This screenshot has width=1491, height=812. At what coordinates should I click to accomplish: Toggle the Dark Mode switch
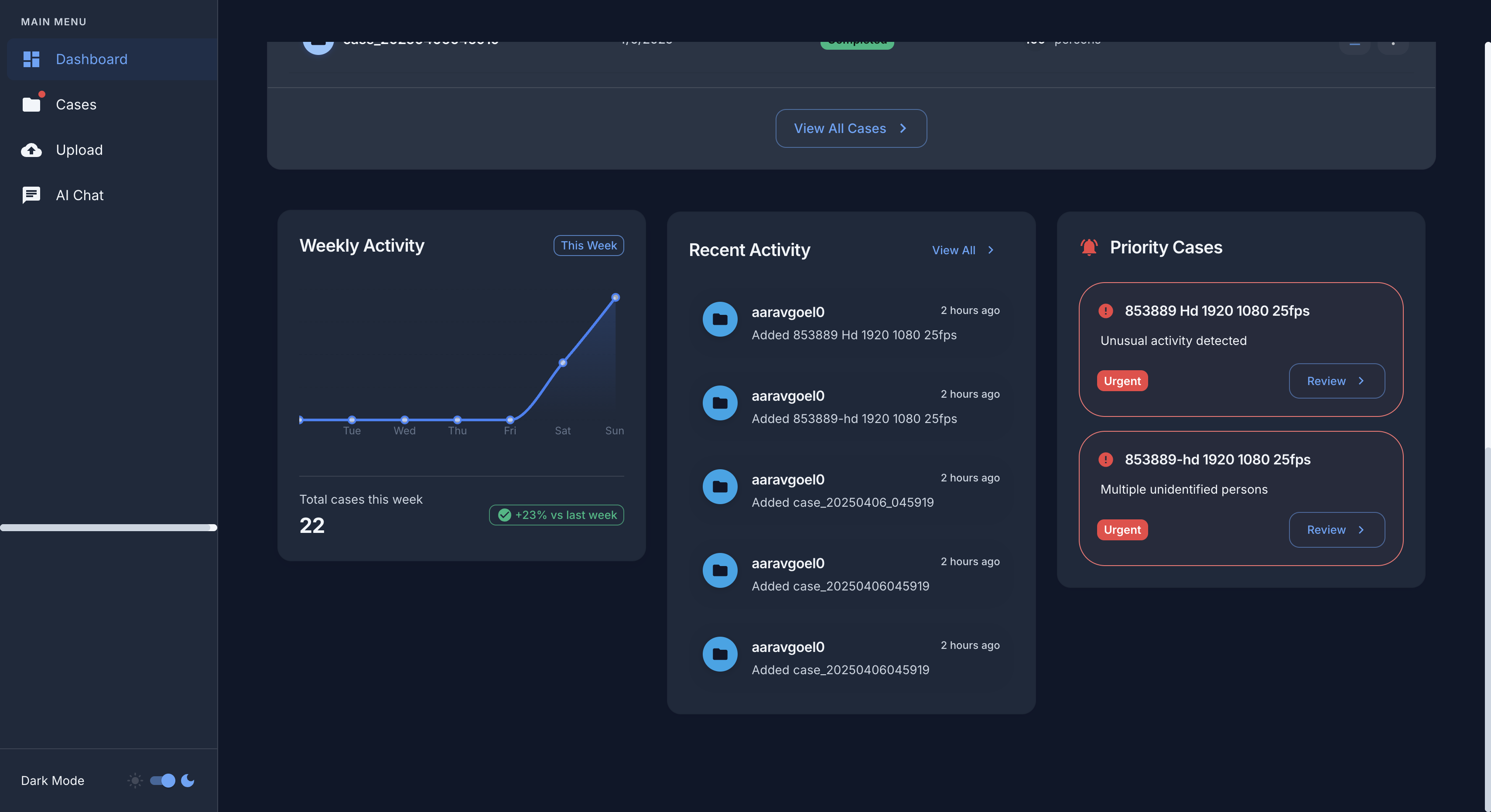click(163, 780)
